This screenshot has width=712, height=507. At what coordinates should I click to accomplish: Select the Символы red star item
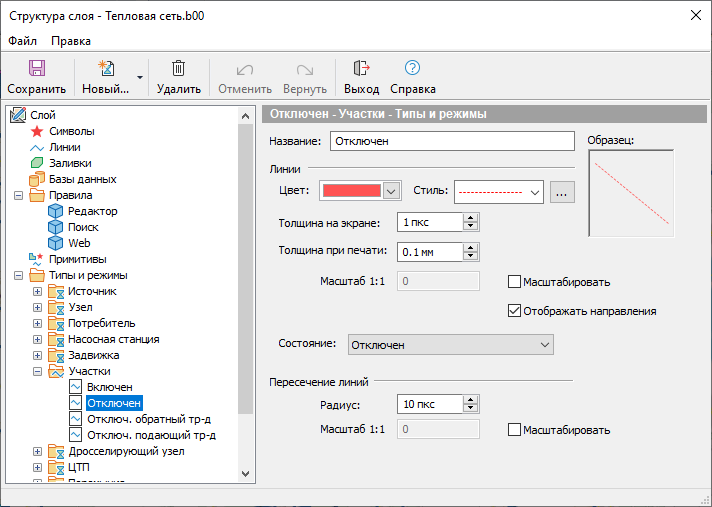click(x=37, y=131)
